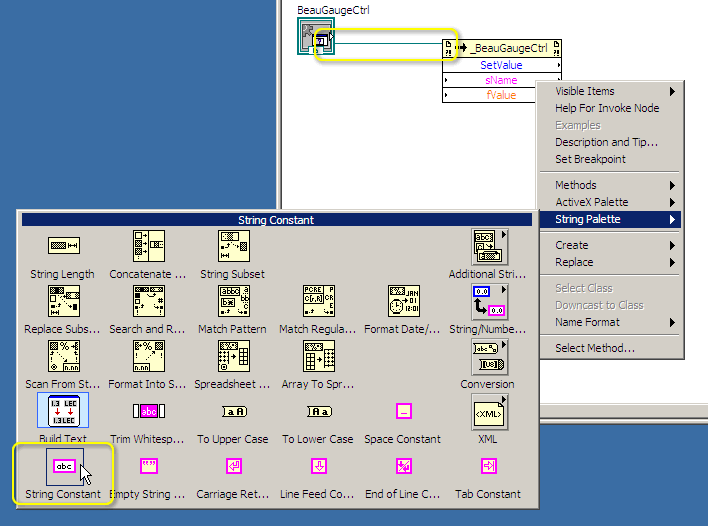The width and height of the screenshot is (708, 526).
Task: Open Help For Invoke Node
Action: coord(612,108)
